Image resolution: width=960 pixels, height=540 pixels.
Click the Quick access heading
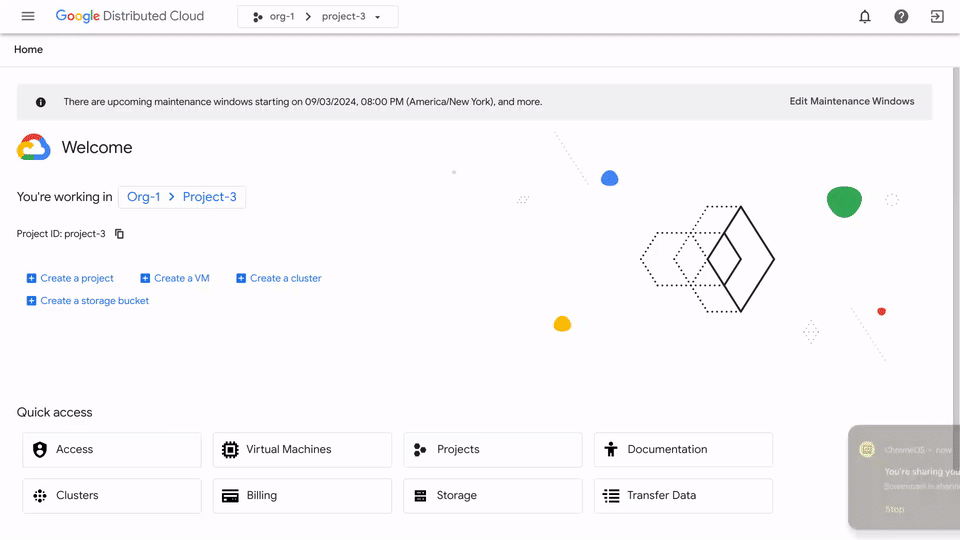point(54,413)
